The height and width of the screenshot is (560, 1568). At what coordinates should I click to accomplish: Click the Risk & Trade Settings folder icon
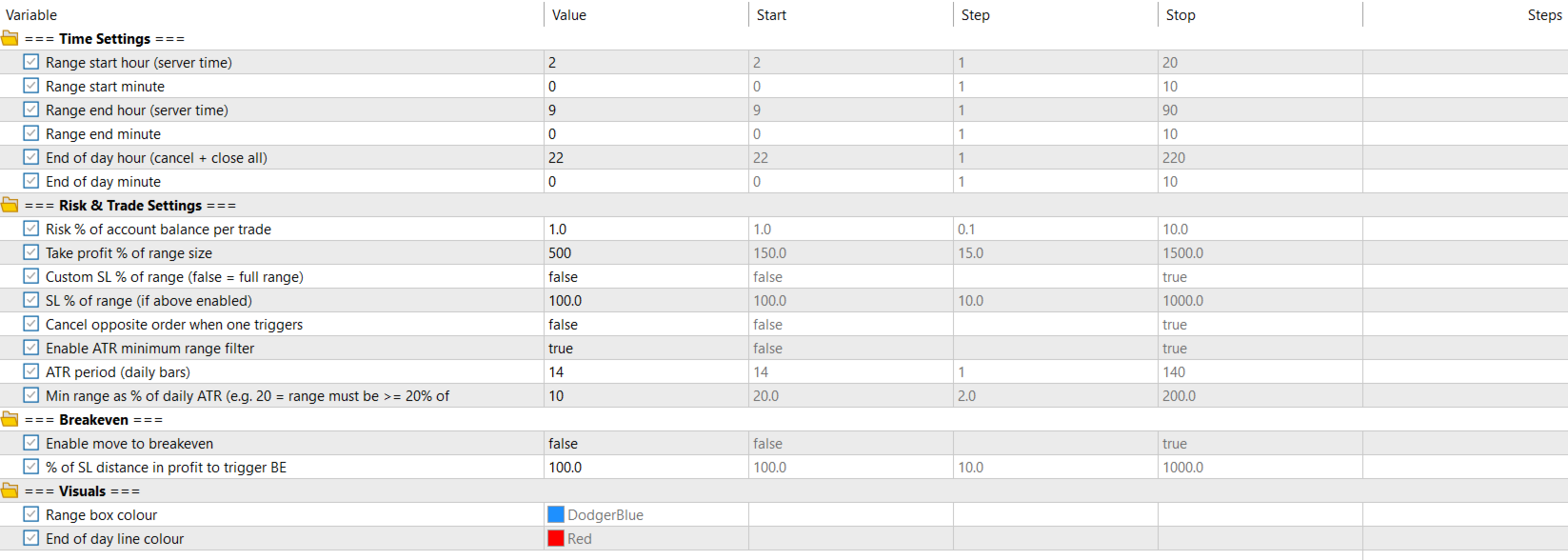coord(10,206)
